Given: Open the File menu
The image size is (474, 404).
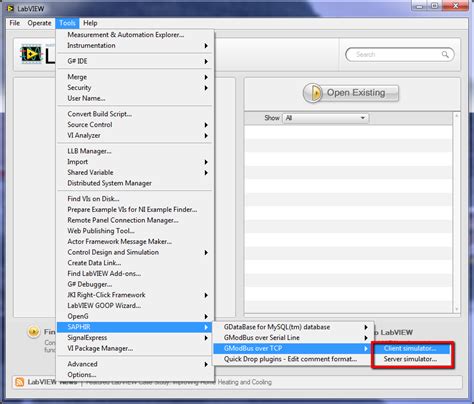Looking at the screenshot, I should click(x=15, y=23).
